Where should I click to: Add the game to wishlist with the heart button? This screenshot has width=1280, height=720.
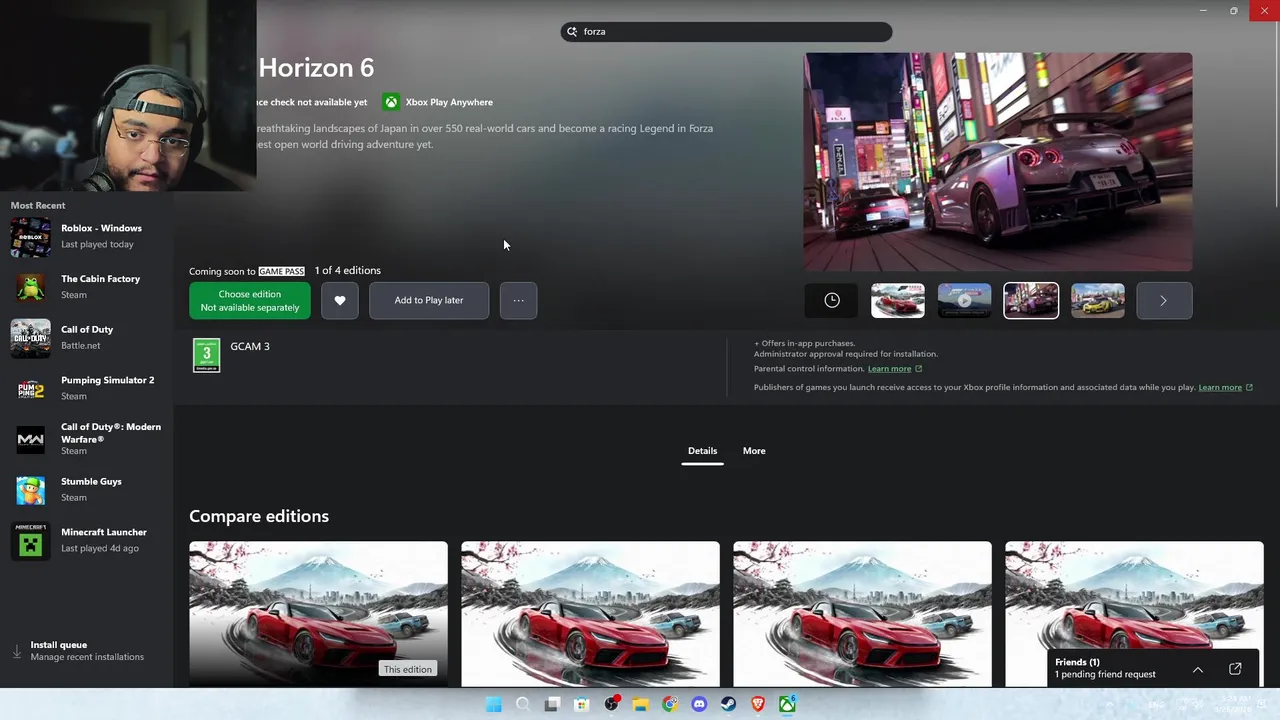[340, 300]
